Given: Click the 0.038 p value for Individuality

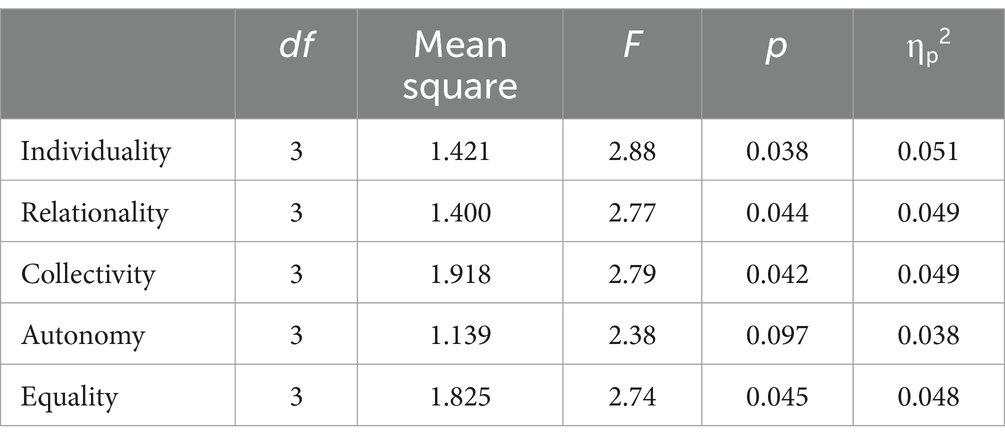Looking at the screenshot, I should point(777,152).
